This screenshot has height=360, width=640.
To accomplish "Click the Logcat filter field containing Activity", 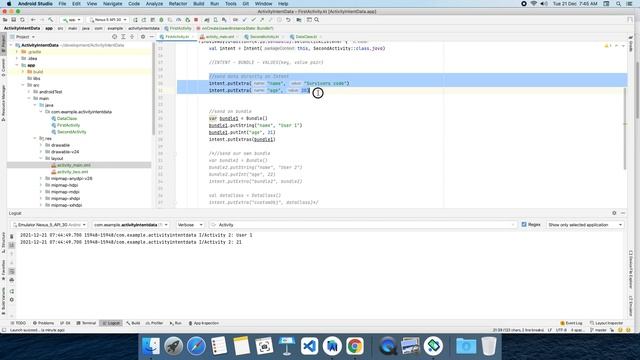I will [x=363, y=225].
